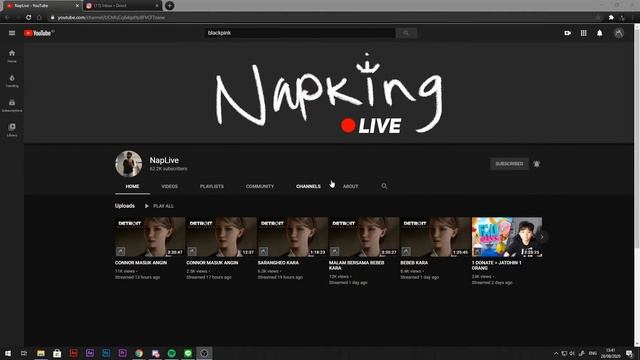Open CONNOR MASUK ANGIN streamed 17 hours ago
The width and height of the screenshot is (640, 360).
[x=212, y=263]
